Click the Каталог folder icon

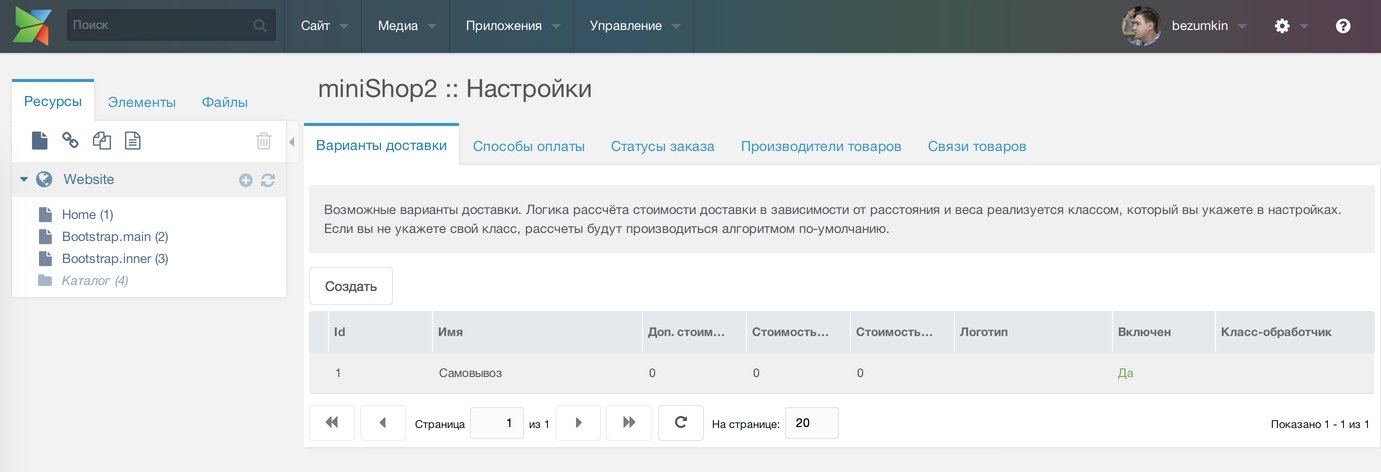tap(44, 281)
